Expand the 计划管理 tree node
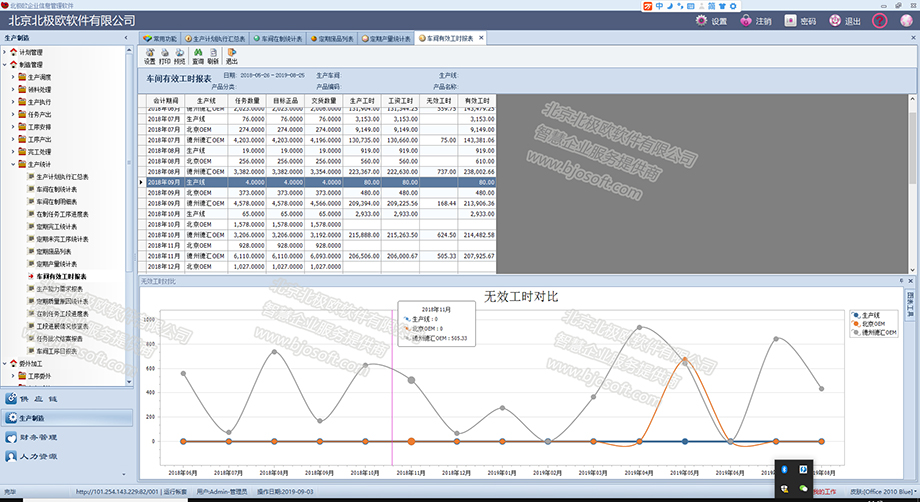 pyautogui.click(x=6, y=52)
